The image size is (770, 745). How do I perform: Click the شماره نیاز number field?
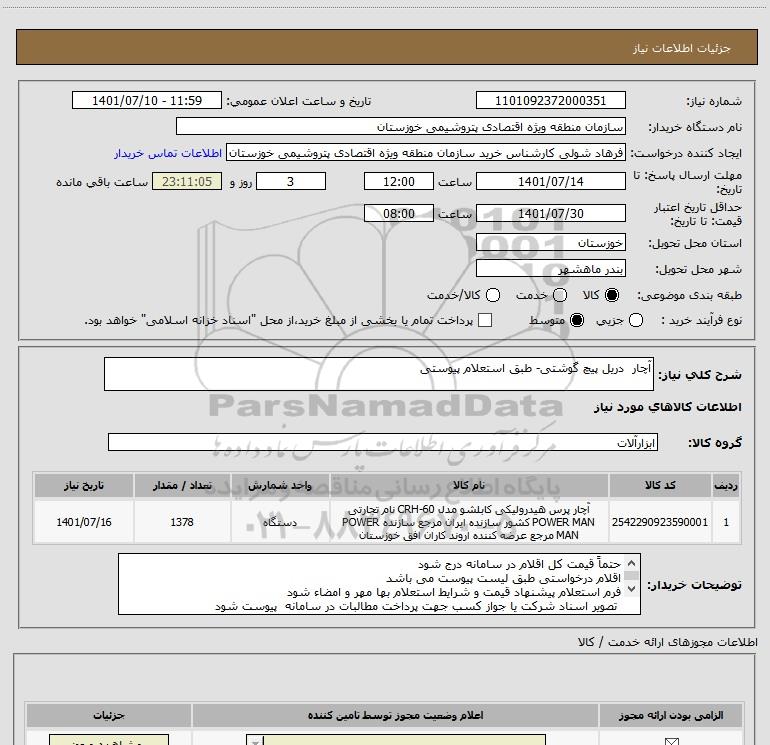click(x=550, y=101)
